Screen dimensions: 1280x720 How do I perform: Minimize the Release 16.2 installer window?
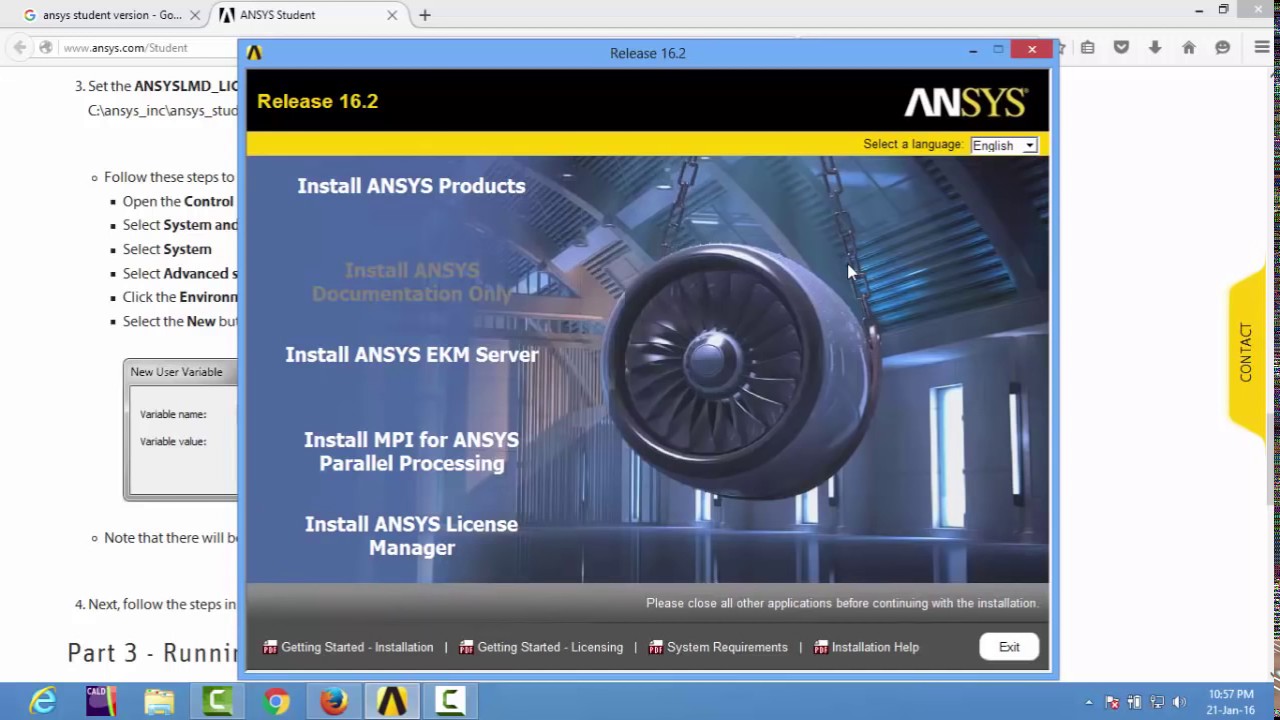click(973, 49)
